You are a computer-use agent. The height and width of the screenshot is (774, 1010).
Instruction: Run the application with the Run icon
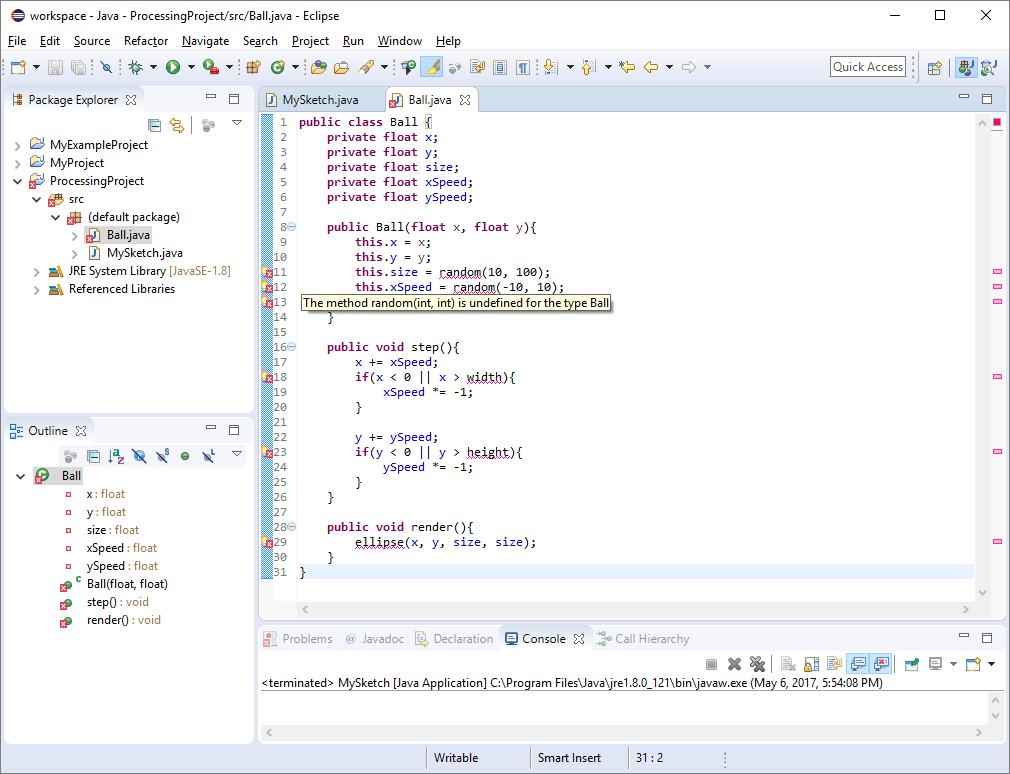coord(172,67)
